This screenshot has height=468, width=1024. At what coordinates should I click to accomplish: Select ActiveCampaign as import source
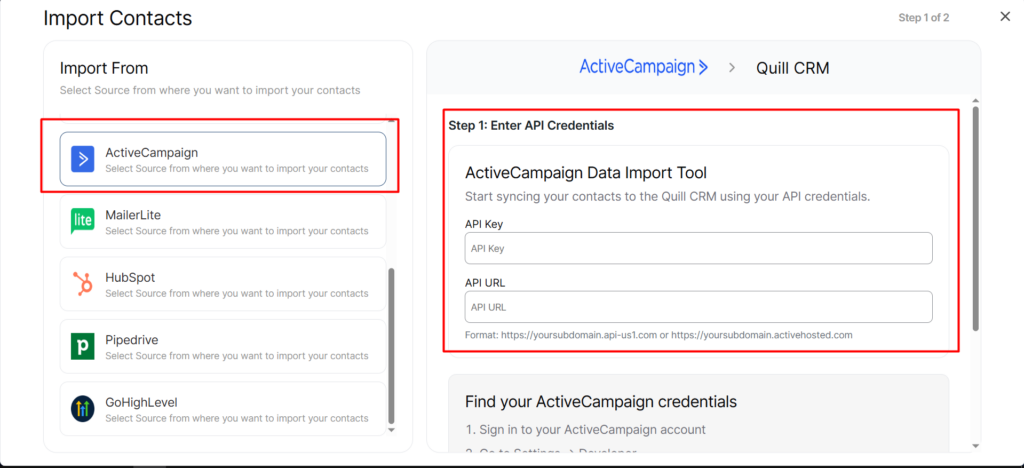tap(223, 159)
